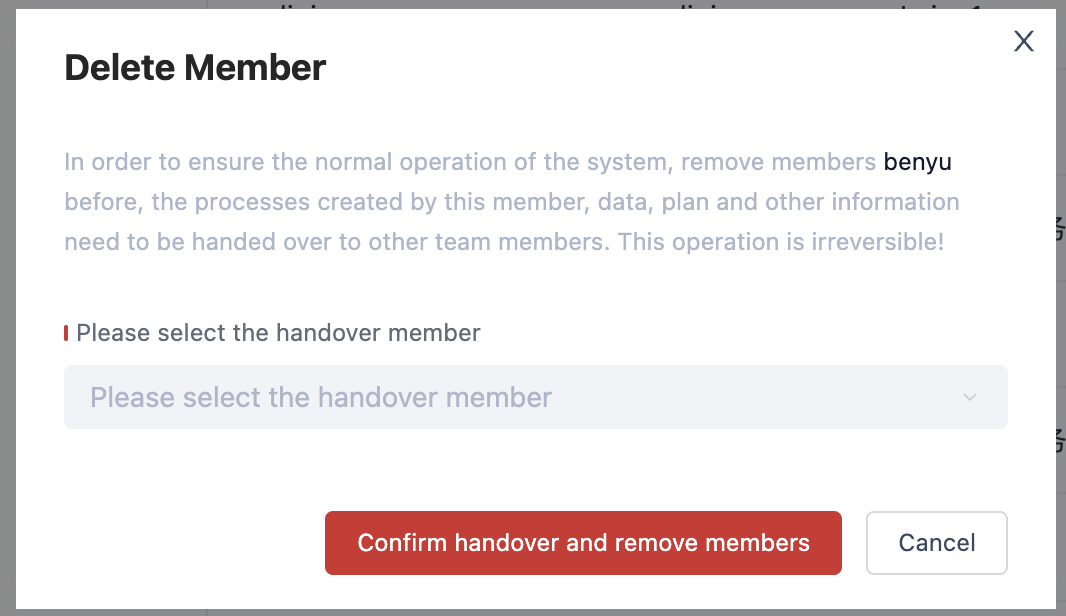1066x616 pixels.
Task: Dismiss the dialog using the white Cancel button
Action: pyautogui.click(x=937, y=543)
